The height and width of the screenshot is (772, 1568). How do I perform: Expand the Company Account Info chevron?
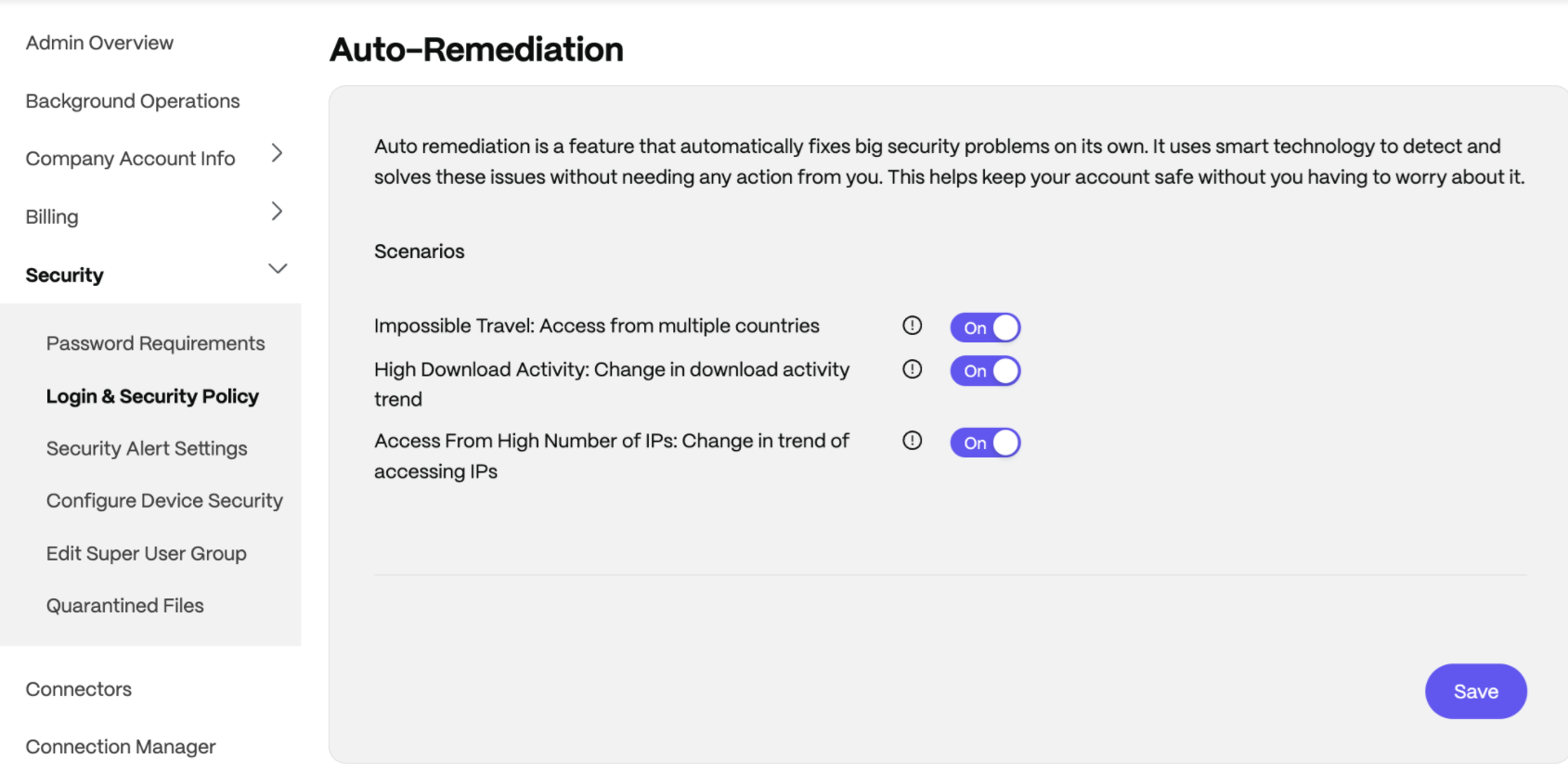(277, 153)
